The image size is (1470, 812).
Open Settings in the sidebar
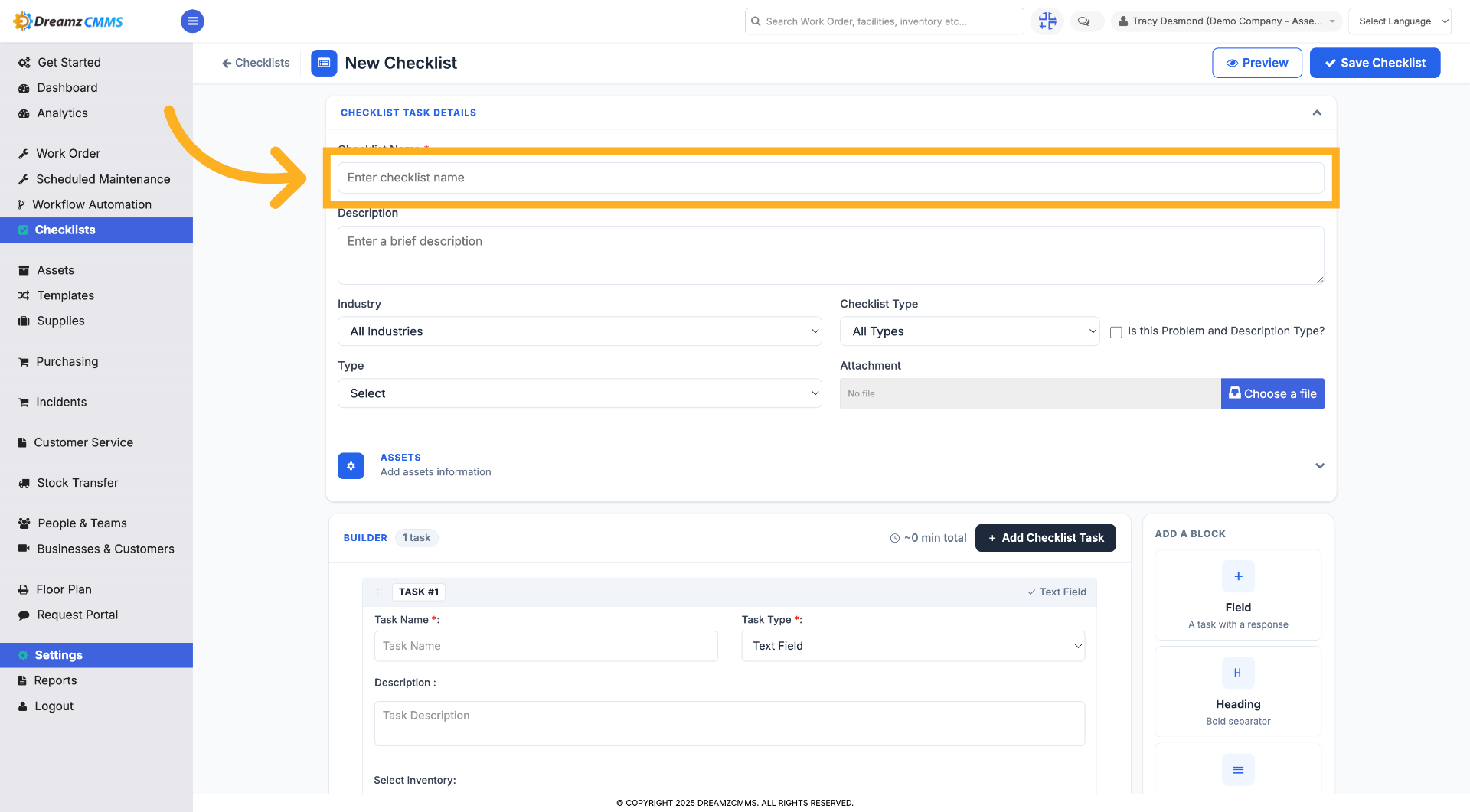96,655
